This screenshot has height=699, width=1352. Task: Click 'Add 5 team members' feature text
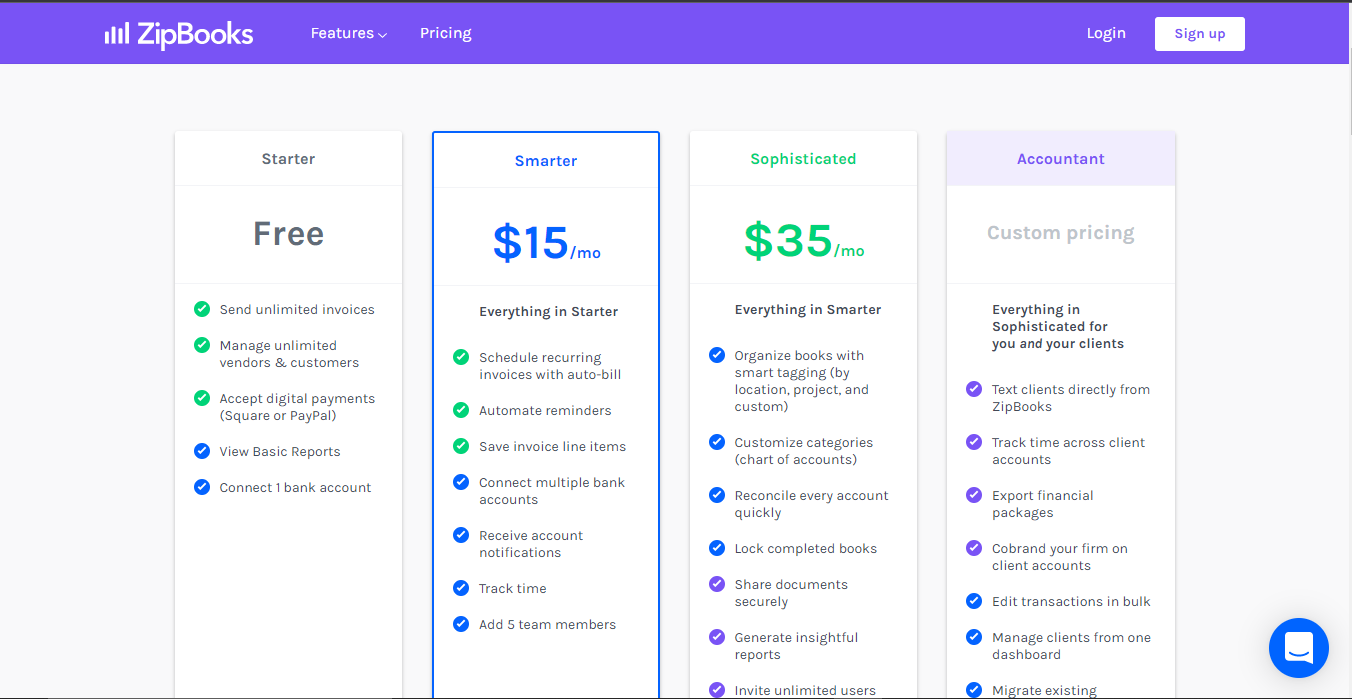(x=547, y=624)
